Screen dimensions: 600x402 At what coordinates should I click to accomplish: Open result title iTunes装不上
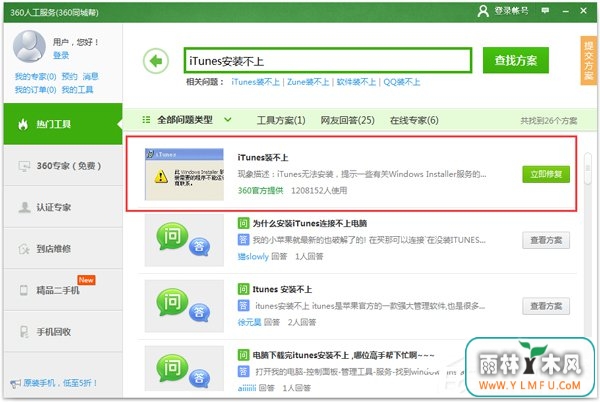pos(263,158)
